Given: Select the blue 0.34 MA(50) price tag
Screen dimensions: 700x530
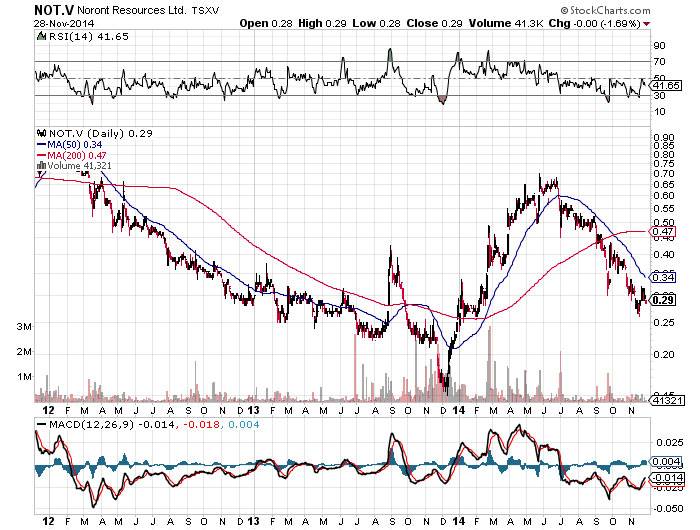Looking at the screenshot, I should click(x=659, y=277).
